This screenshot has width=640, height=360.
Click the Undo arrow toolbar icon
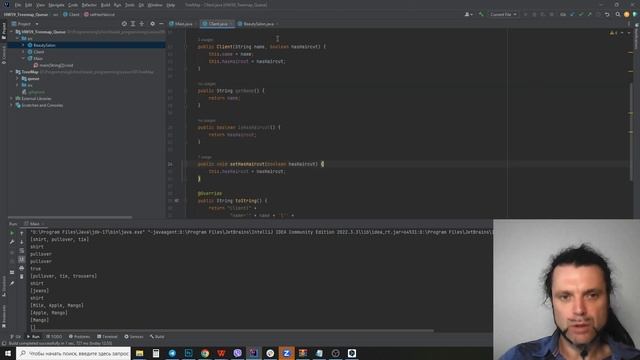607,14
